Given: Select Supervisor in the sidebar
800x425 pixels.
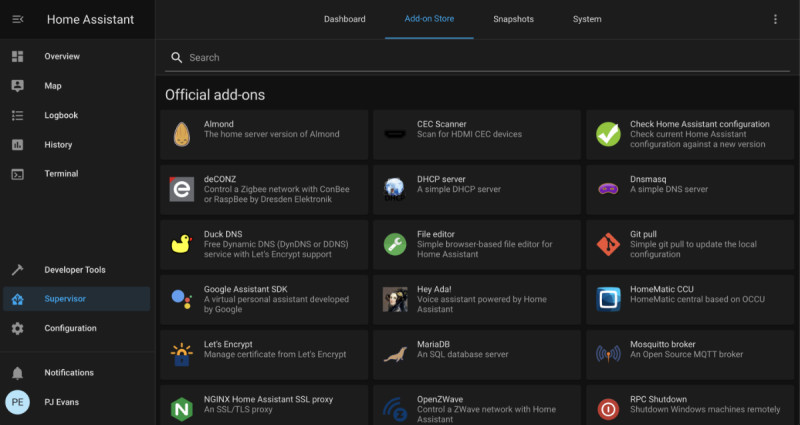Looking at the screenshot, I should 77,299.
